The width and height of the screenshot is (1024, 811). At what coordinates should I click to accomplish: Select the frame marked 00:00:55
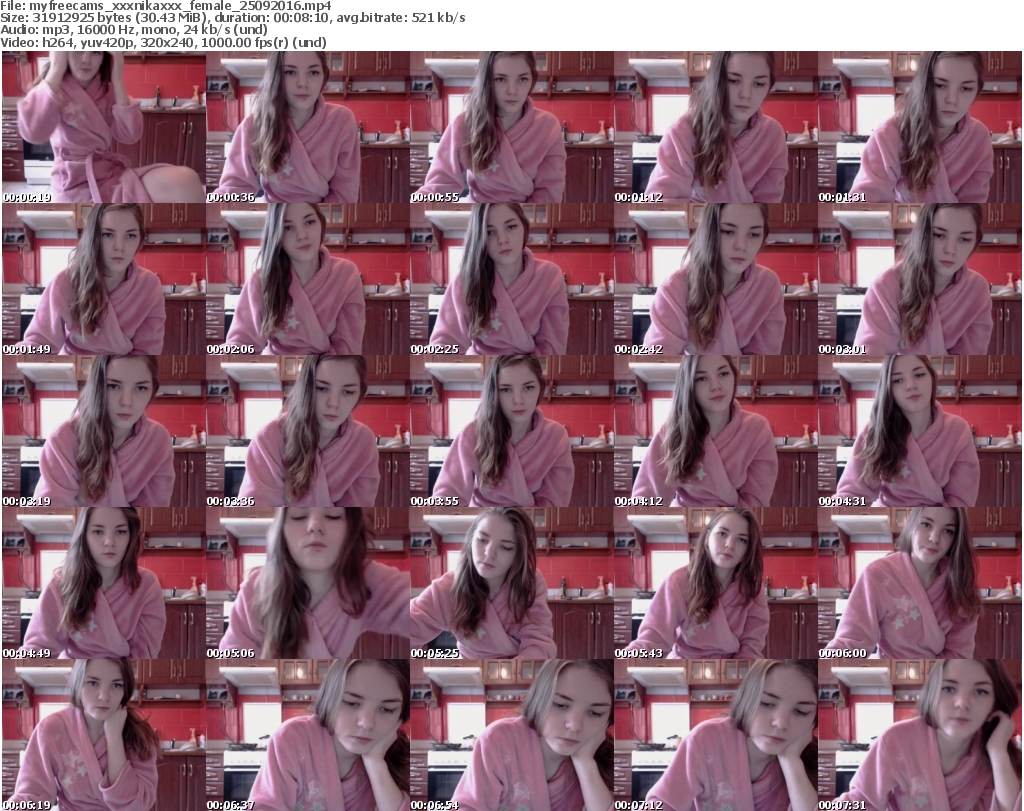point(511,127)
